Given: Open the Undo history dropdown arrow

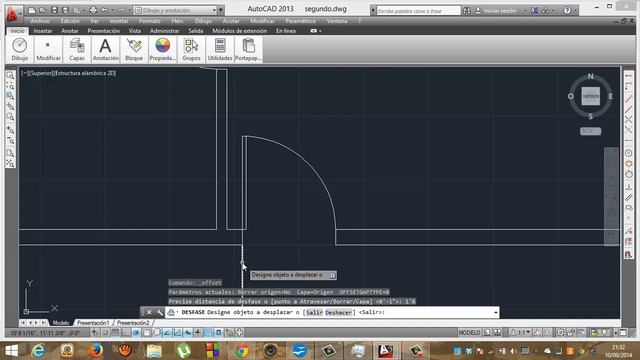Looking at the screenshot, I should (x=112, y=10).
